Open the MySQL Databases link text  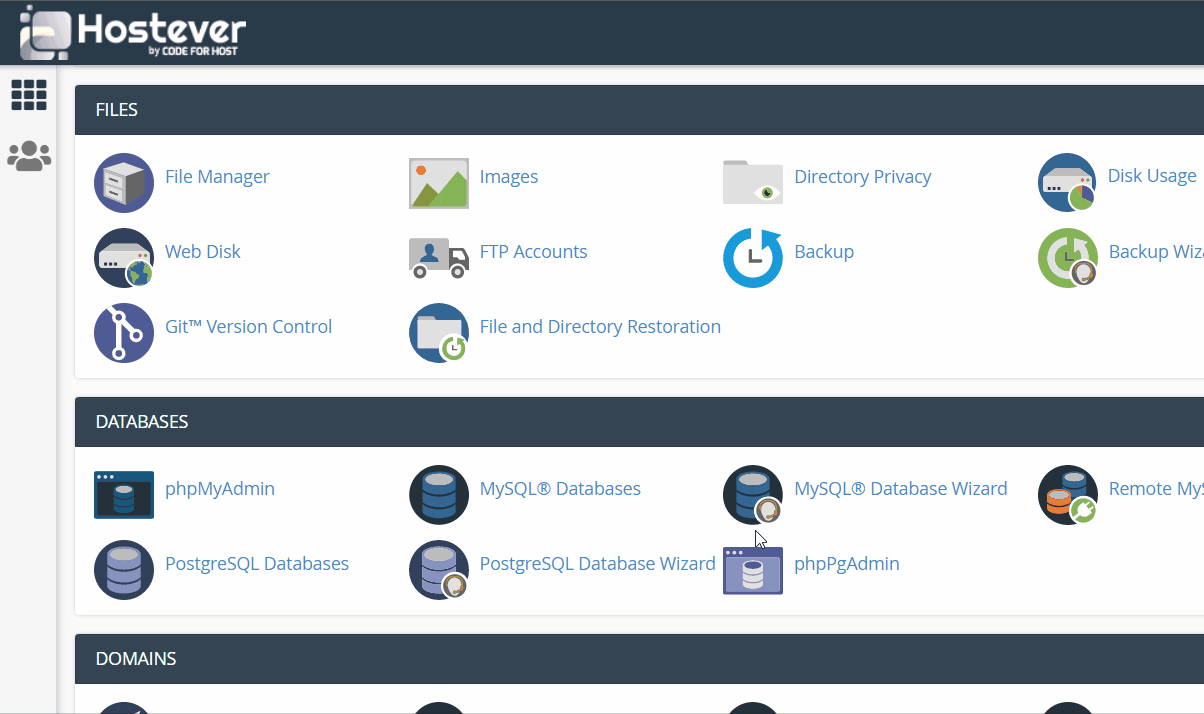(560, 489)
